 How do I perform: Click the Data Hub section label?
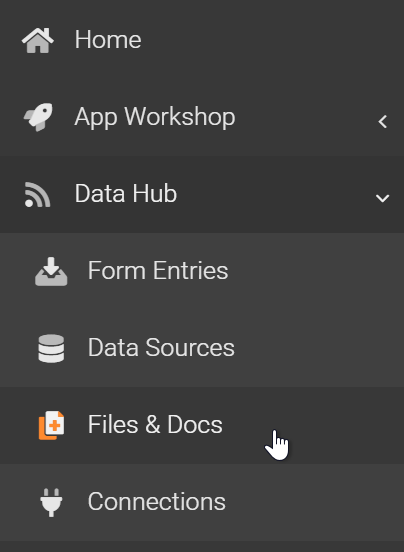(126, 194)
